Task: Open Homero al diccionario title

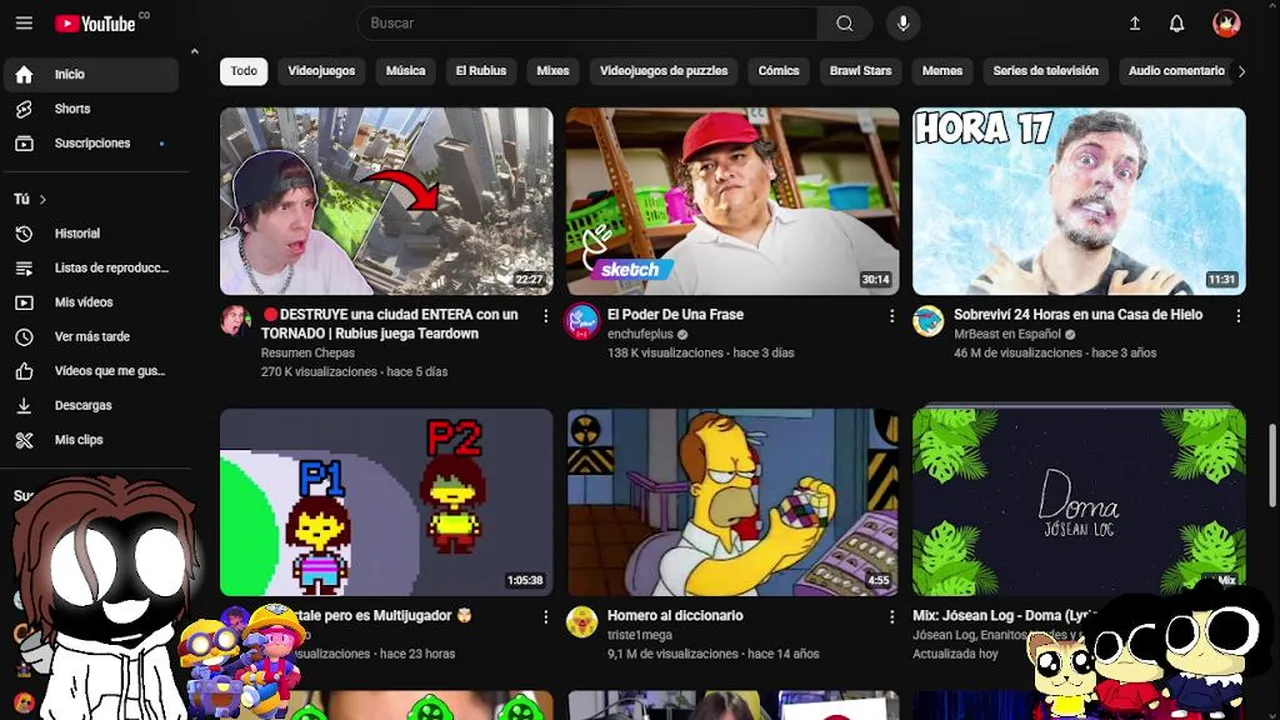Action: tap(675, 616)
